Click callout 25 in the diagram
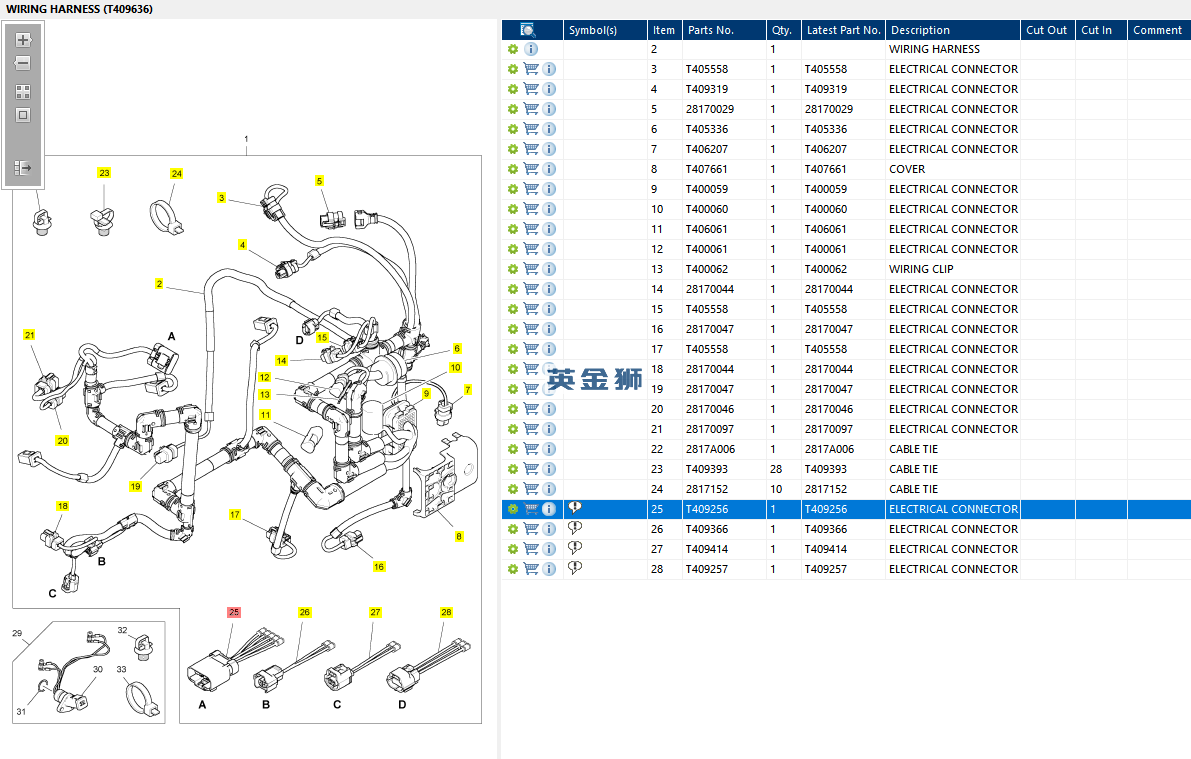 pos(234,612)
